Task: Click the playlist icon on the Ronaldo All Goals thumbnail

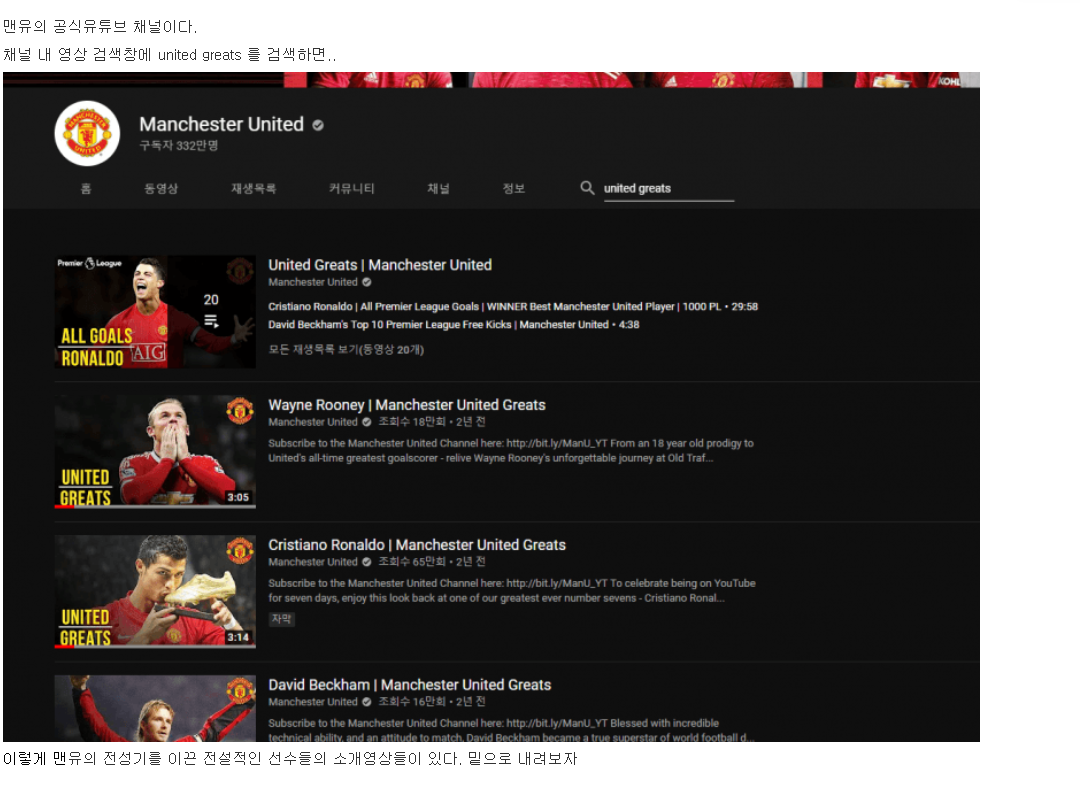Action: [x=211, y=321]
